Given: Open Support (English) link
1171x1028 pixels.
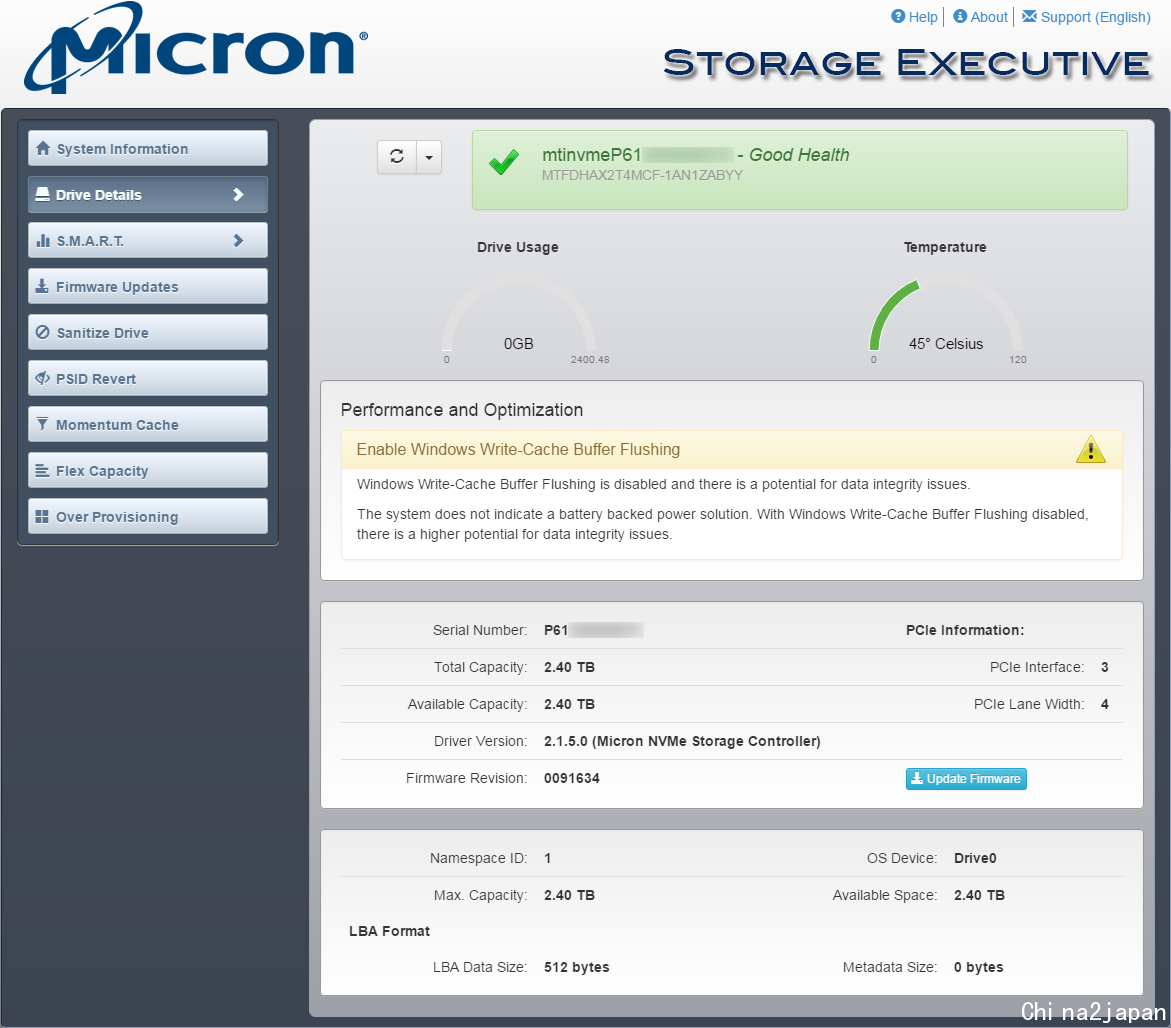Looking at the screenshot, I should (x=1096, y=17).
